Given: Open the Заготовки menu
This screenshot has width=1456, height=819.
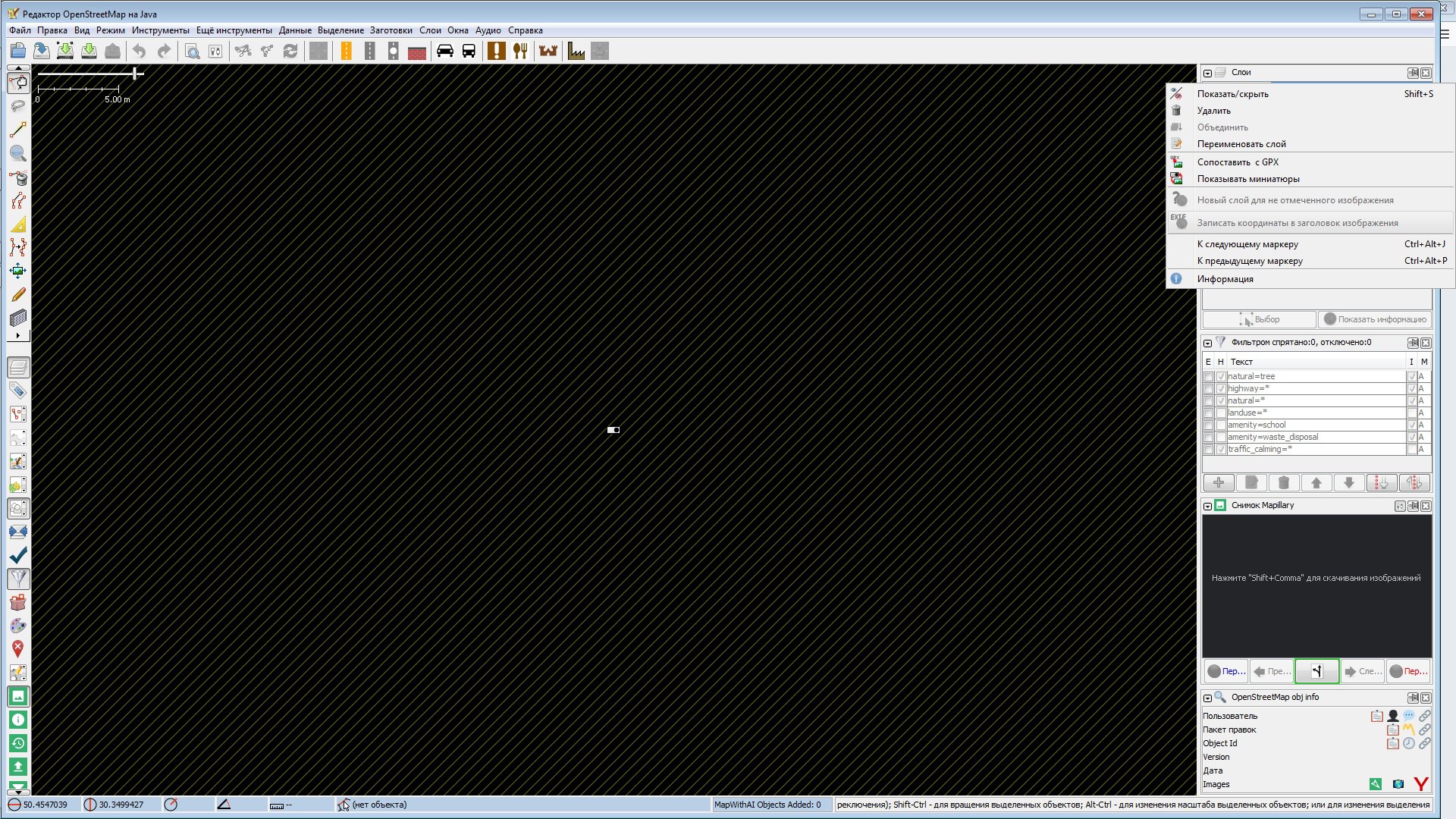Looking at the screenshot, I should pos(391,30).
